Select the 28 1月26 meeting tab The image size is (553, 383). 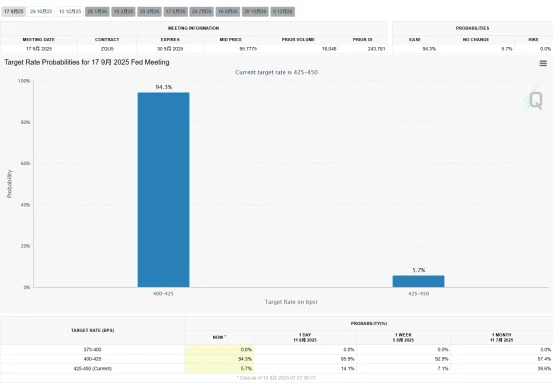(97, 12)
